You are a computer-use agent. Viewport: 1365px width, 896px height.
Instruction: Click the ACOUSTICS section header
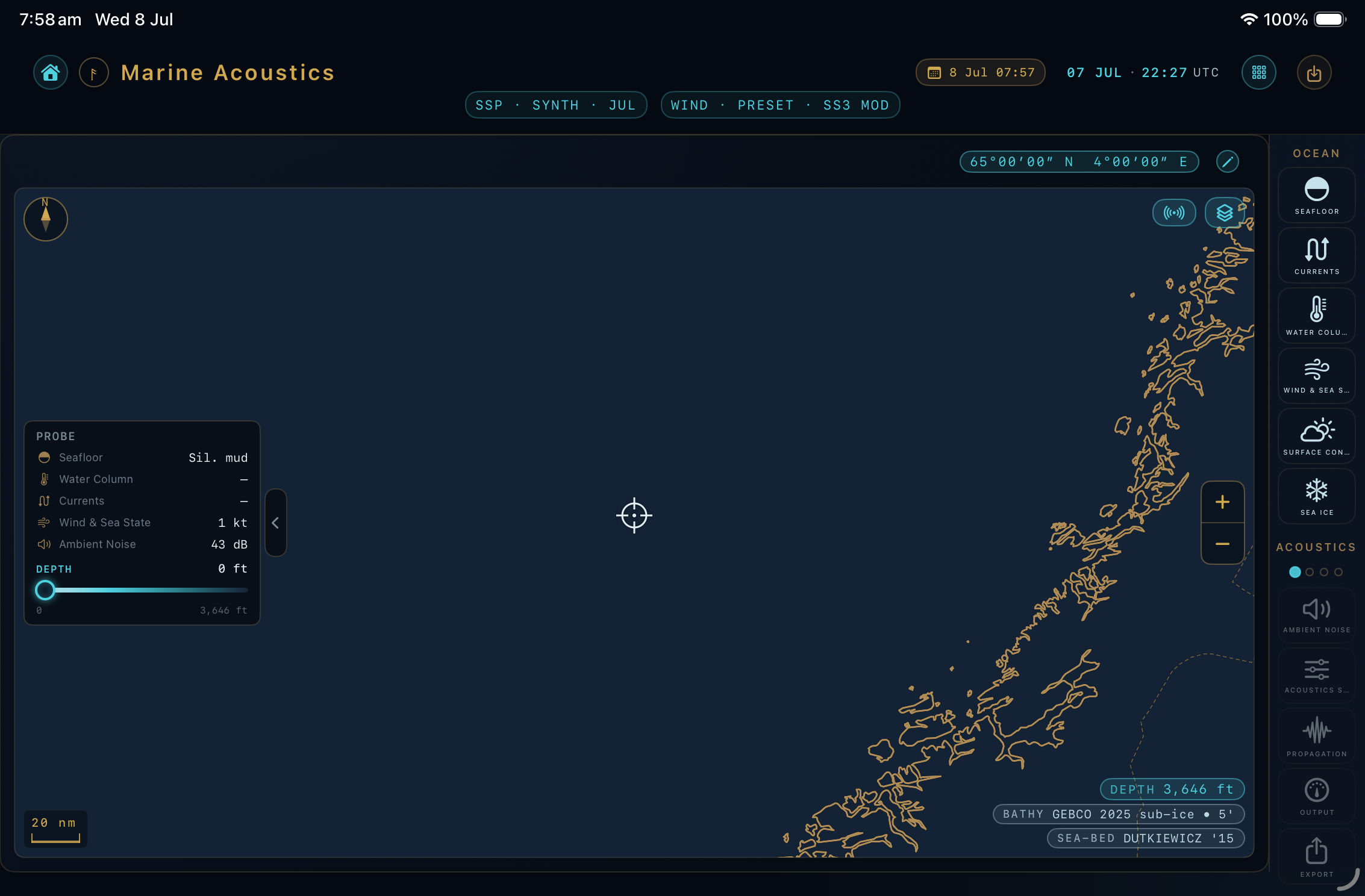click(x=1316, y=547)
